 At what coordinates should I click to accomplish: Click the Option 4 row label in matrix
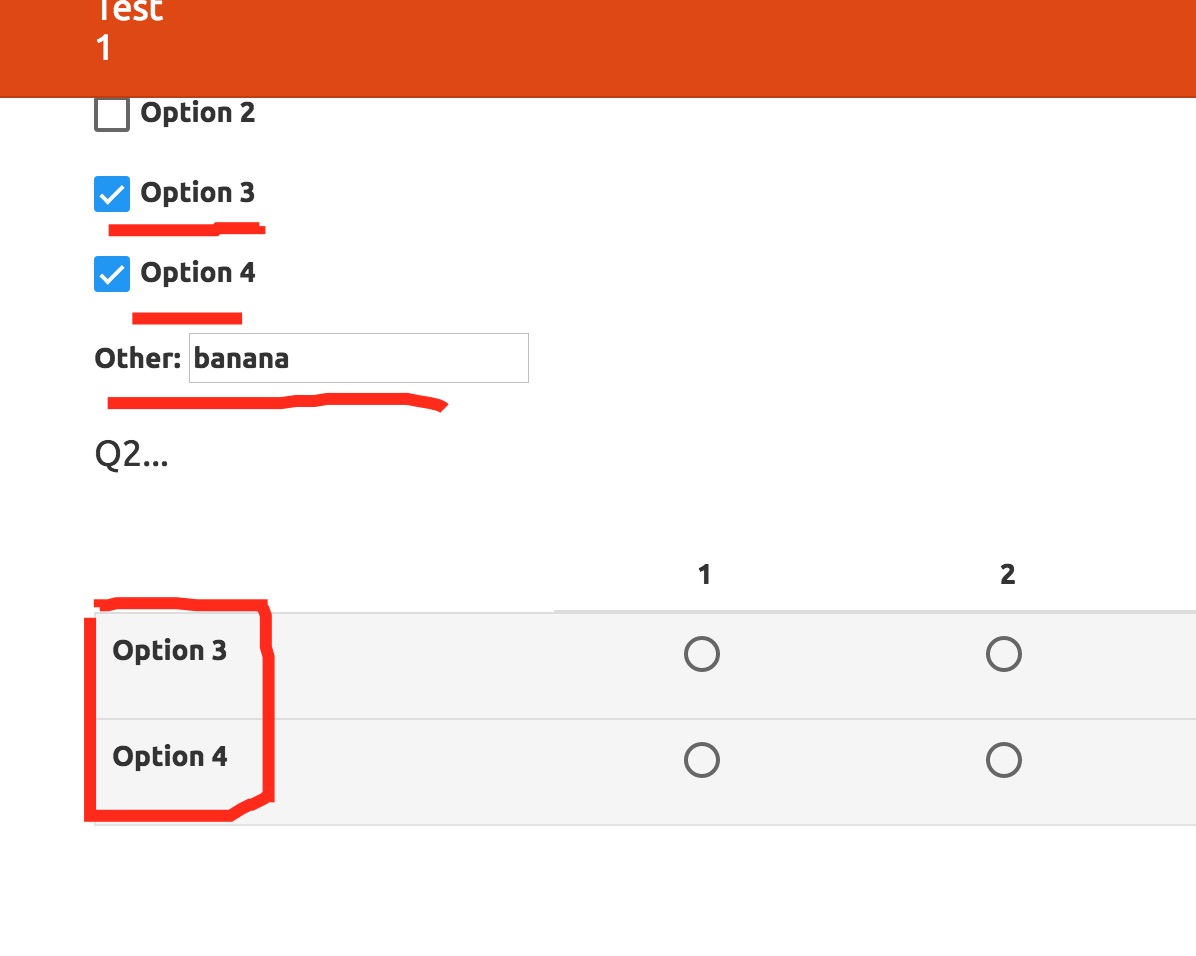pos(170,757)
